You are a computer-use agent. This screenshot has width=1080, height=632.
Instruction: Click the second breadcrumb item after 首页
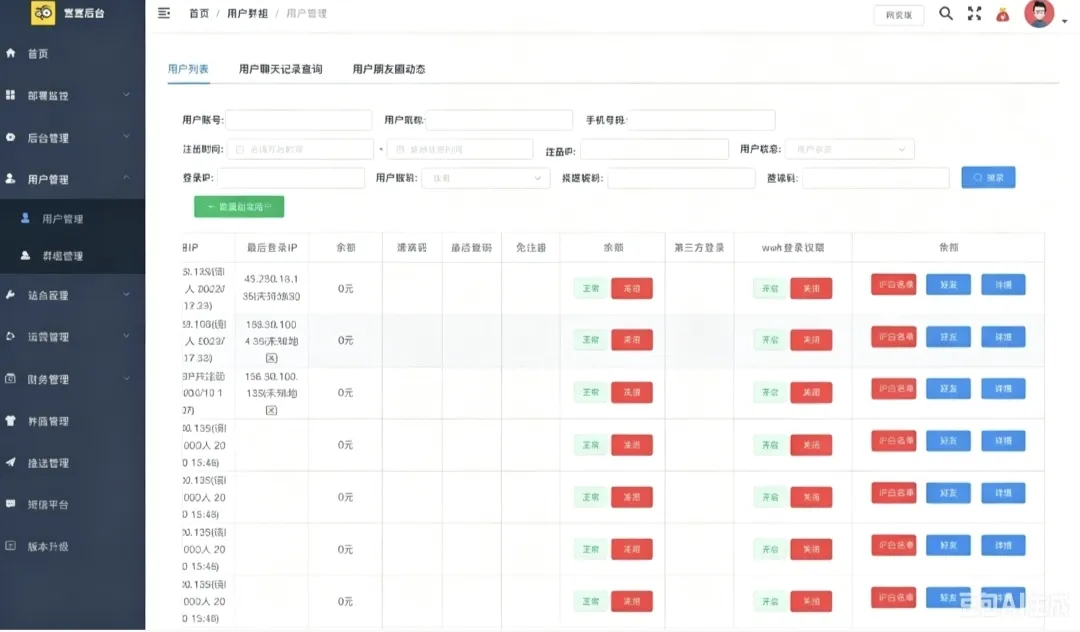(x=247, y=13)
